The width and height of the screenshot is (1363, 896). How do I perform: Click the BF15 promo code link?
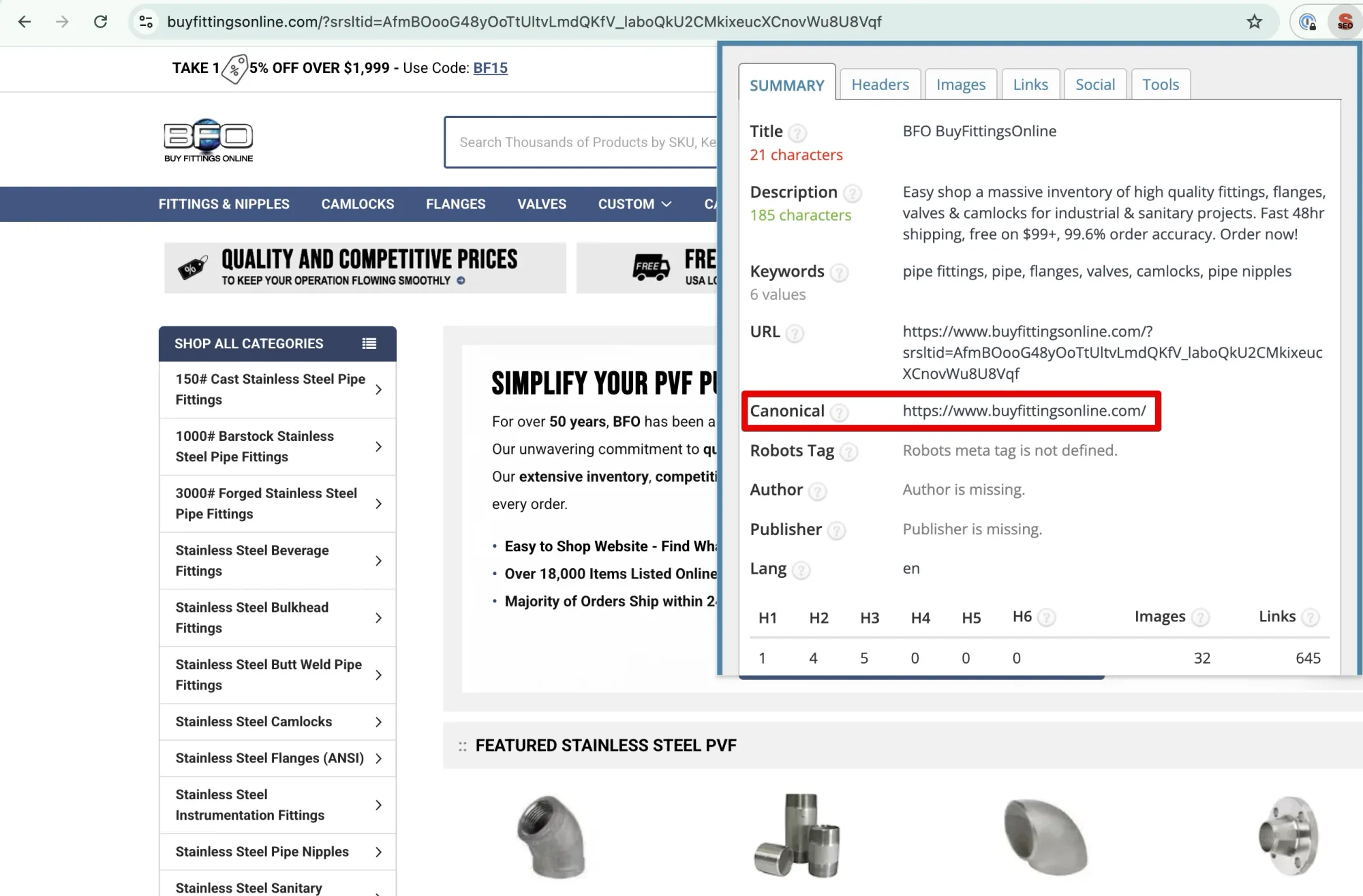[x=491, y=68]
